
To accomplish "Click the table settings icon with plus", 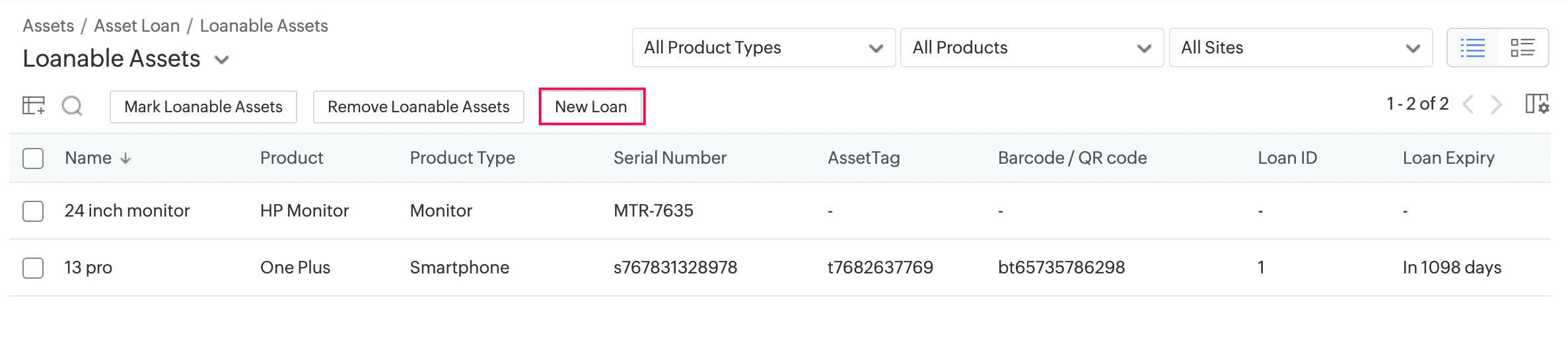I will tap(33, 106).
